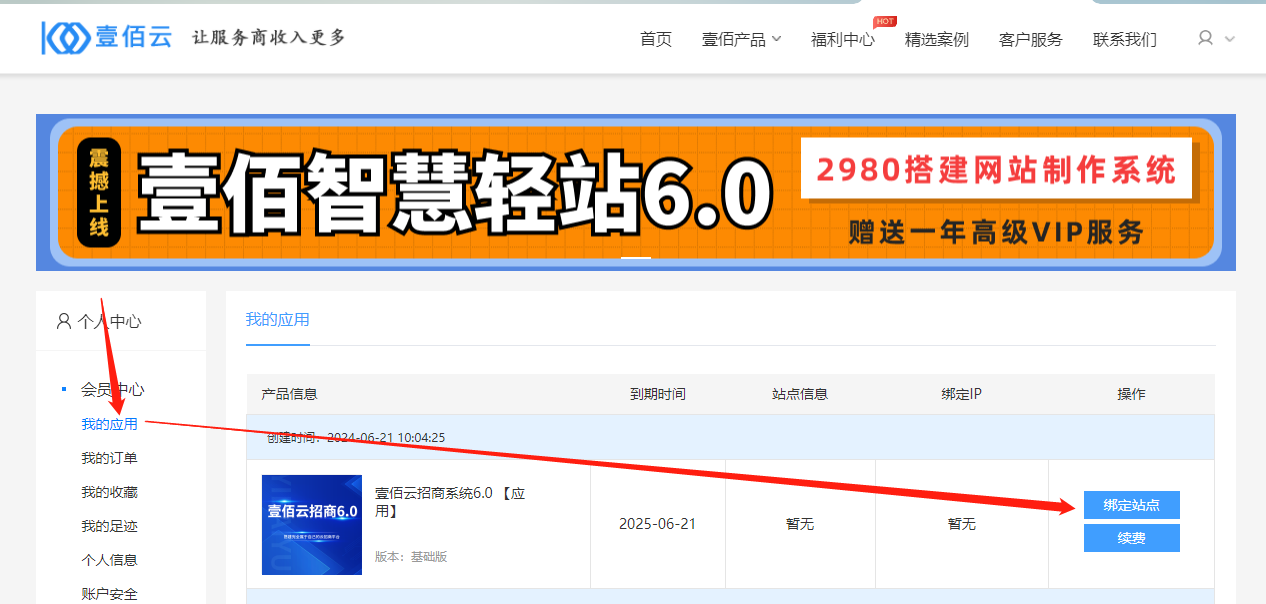Expand the user account dropdown arrow
Viewport: 1266px width, 604px height.
[1230, 39]
